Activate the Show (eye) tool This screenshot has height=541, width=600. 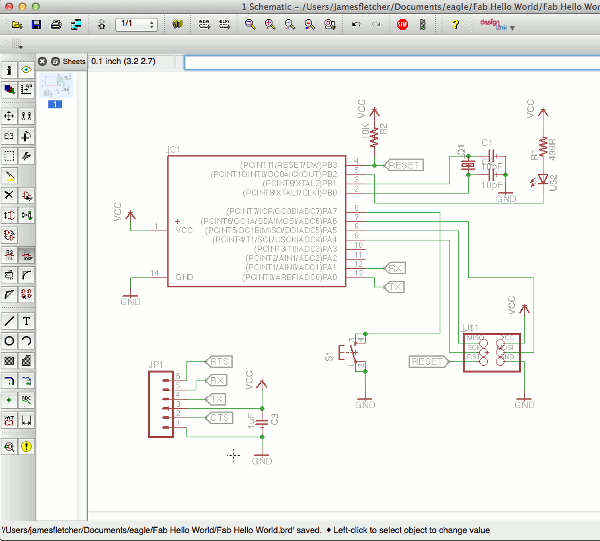[x=26, y=70]
